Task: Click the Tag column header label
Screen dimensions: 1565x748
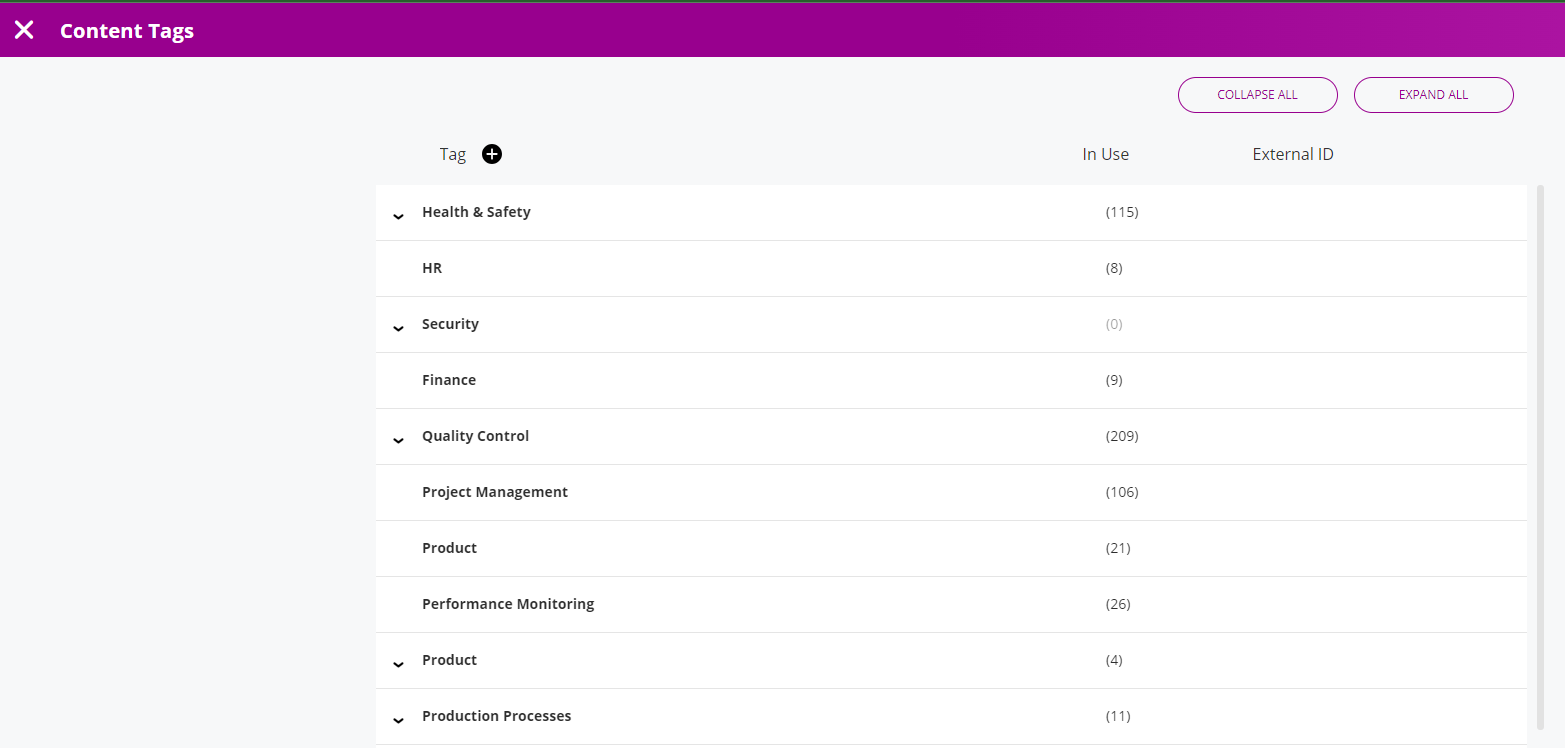Action: click(x=452, y=154)
